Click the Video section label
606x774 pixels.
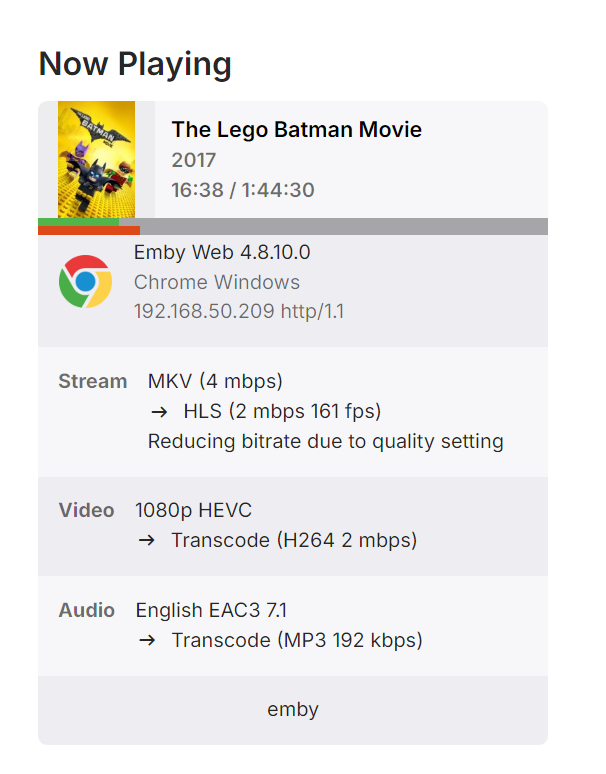(86, 510)
